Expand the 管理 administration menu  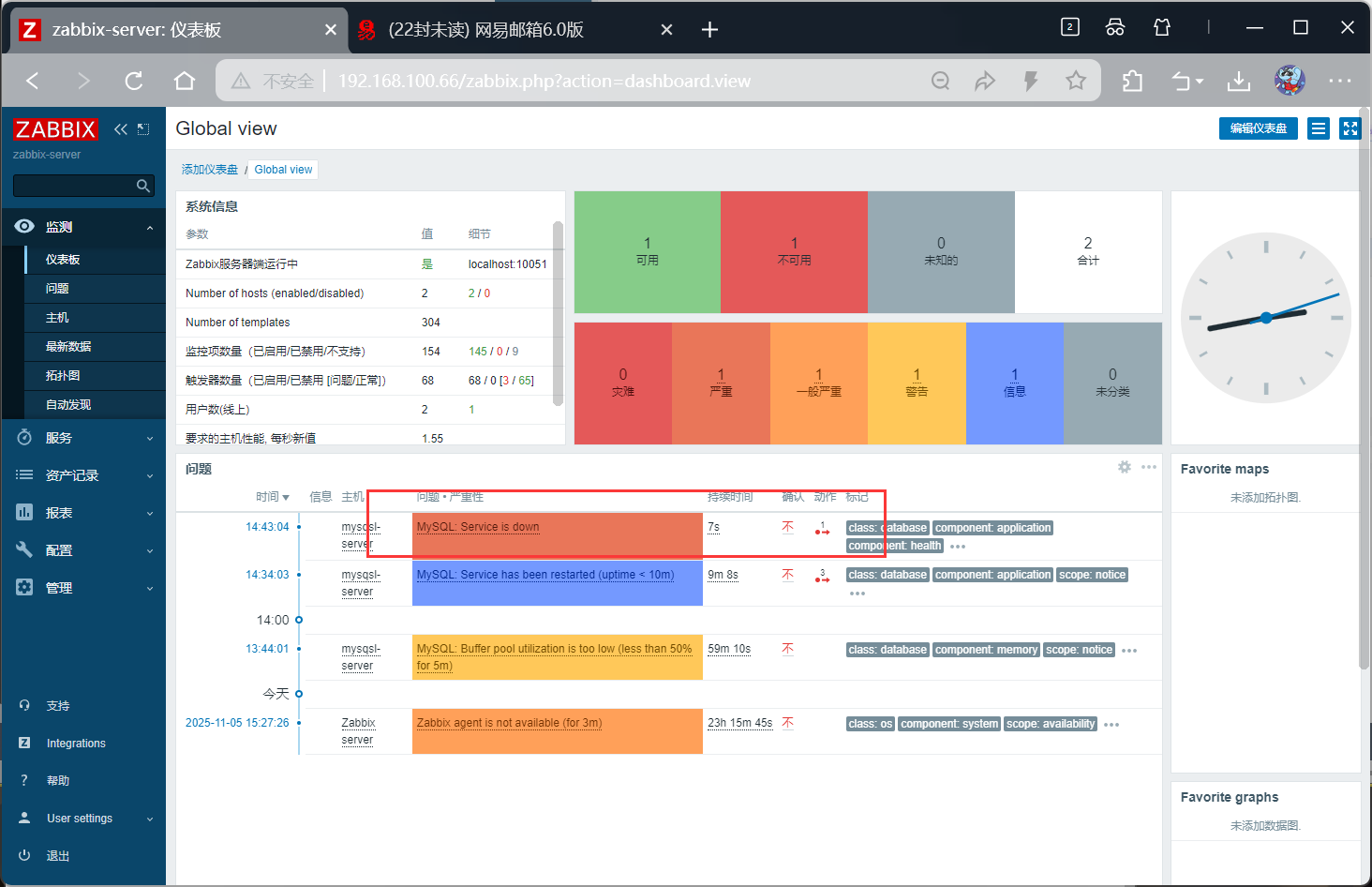[83, 588]
